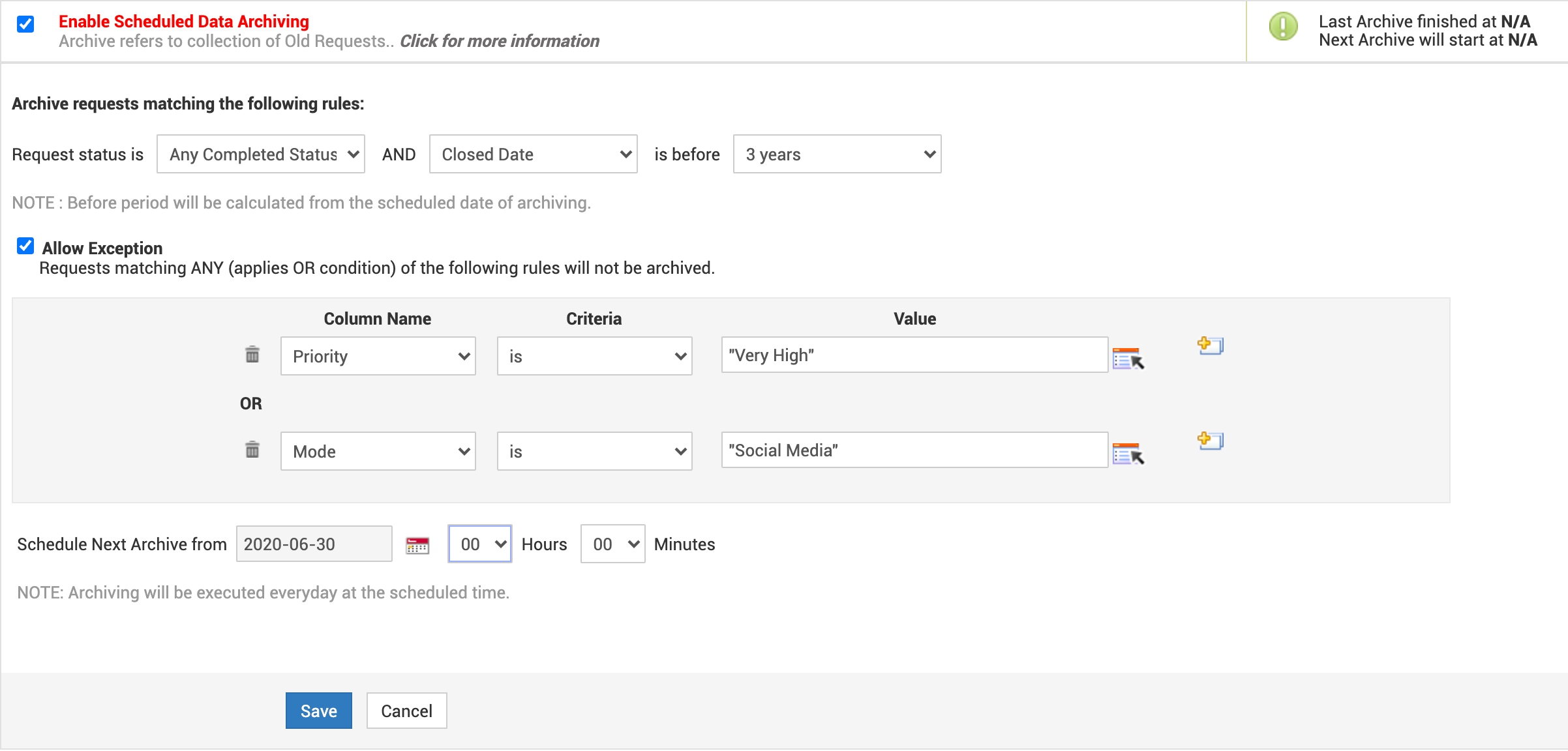Add new rule after Priority row
Viewport: 1568px width, 751px height.
pos(1210,345)
